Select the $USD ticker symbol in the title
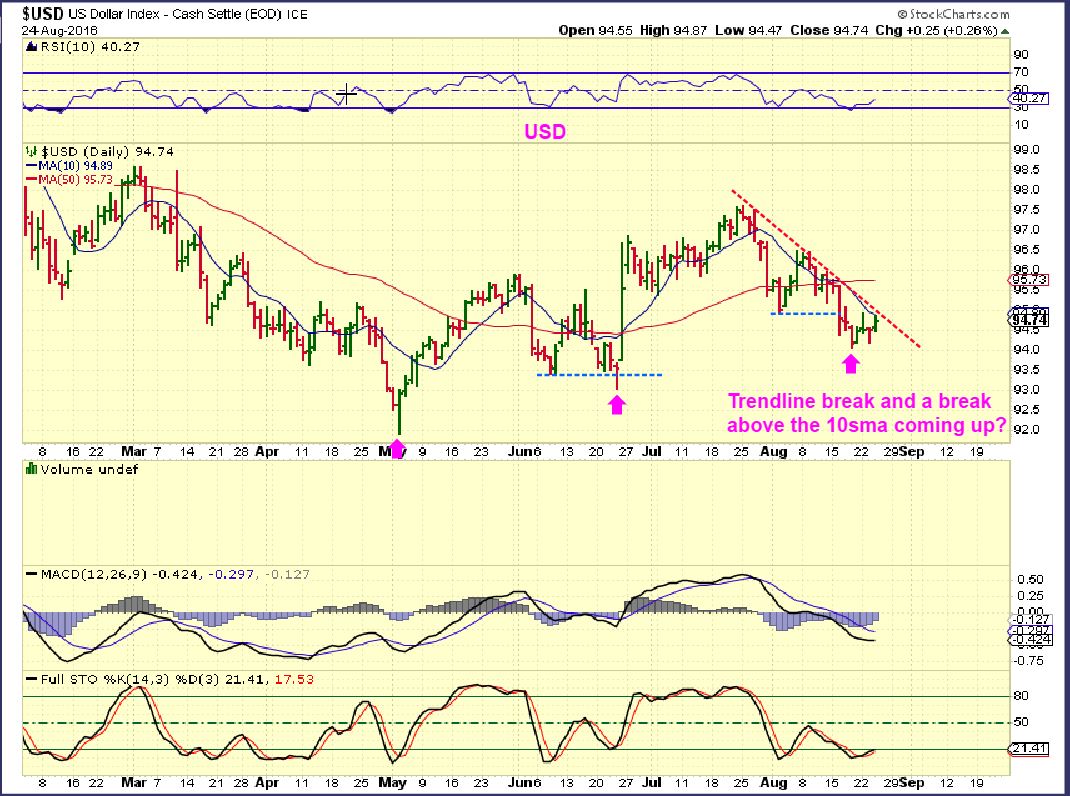This screenshot has width=1070, height=796. tap(42, 13)
